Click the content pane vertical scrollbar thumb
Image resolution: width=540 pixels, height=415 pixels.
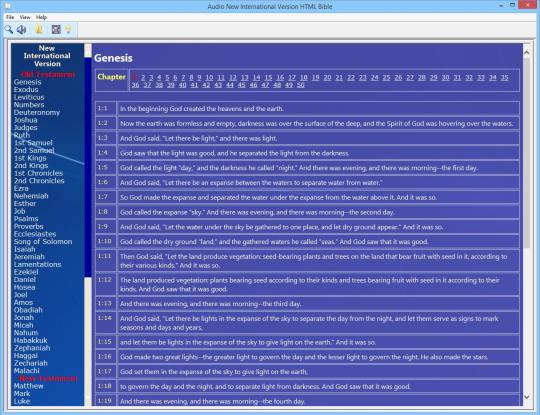pyautogui.click(x=527, y=153)
